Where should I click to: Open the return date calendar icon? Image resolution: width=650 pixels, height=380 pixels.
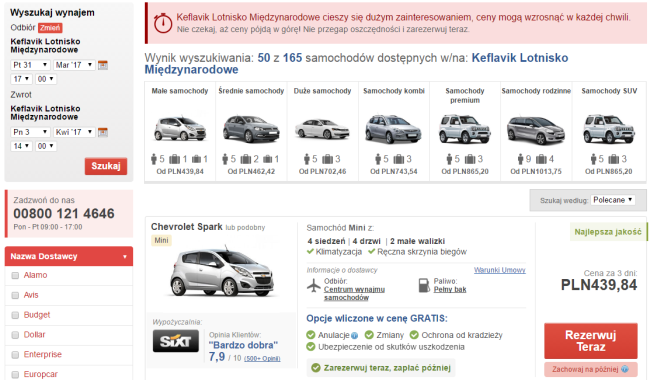(x=103, y=132)
